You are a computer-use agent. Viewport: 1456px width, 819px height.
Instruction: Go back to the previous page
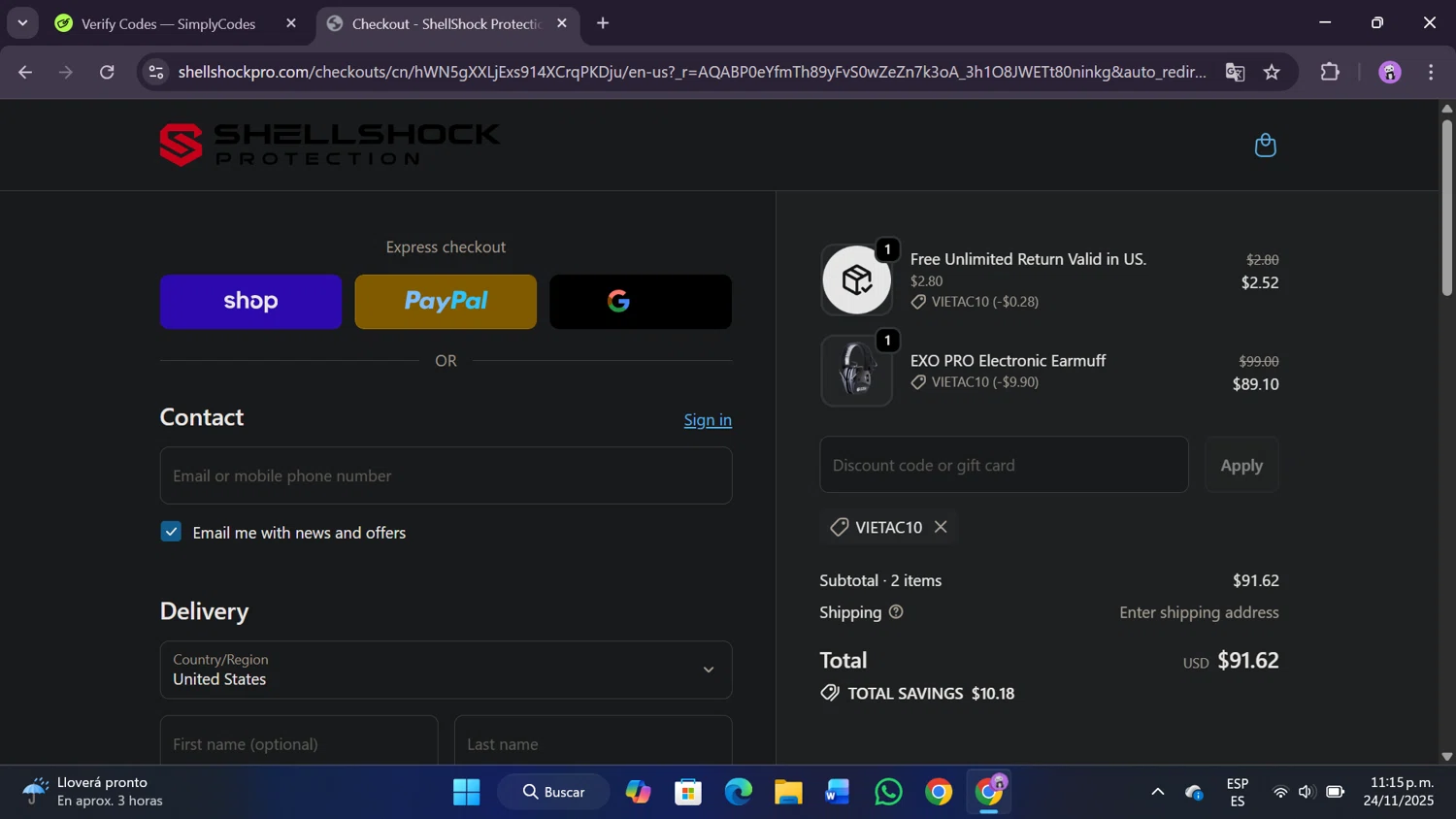point(25,72)
